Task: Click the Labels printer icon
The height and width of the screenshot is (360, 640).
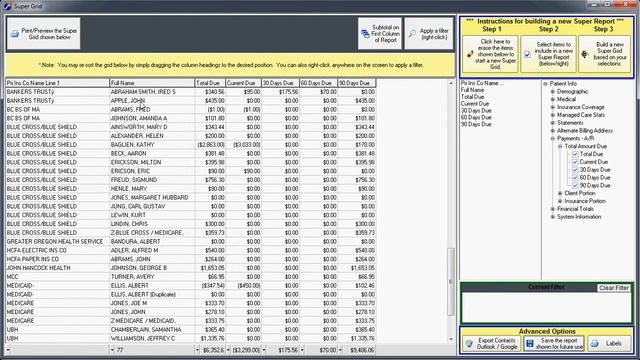Action: point(595,344)
